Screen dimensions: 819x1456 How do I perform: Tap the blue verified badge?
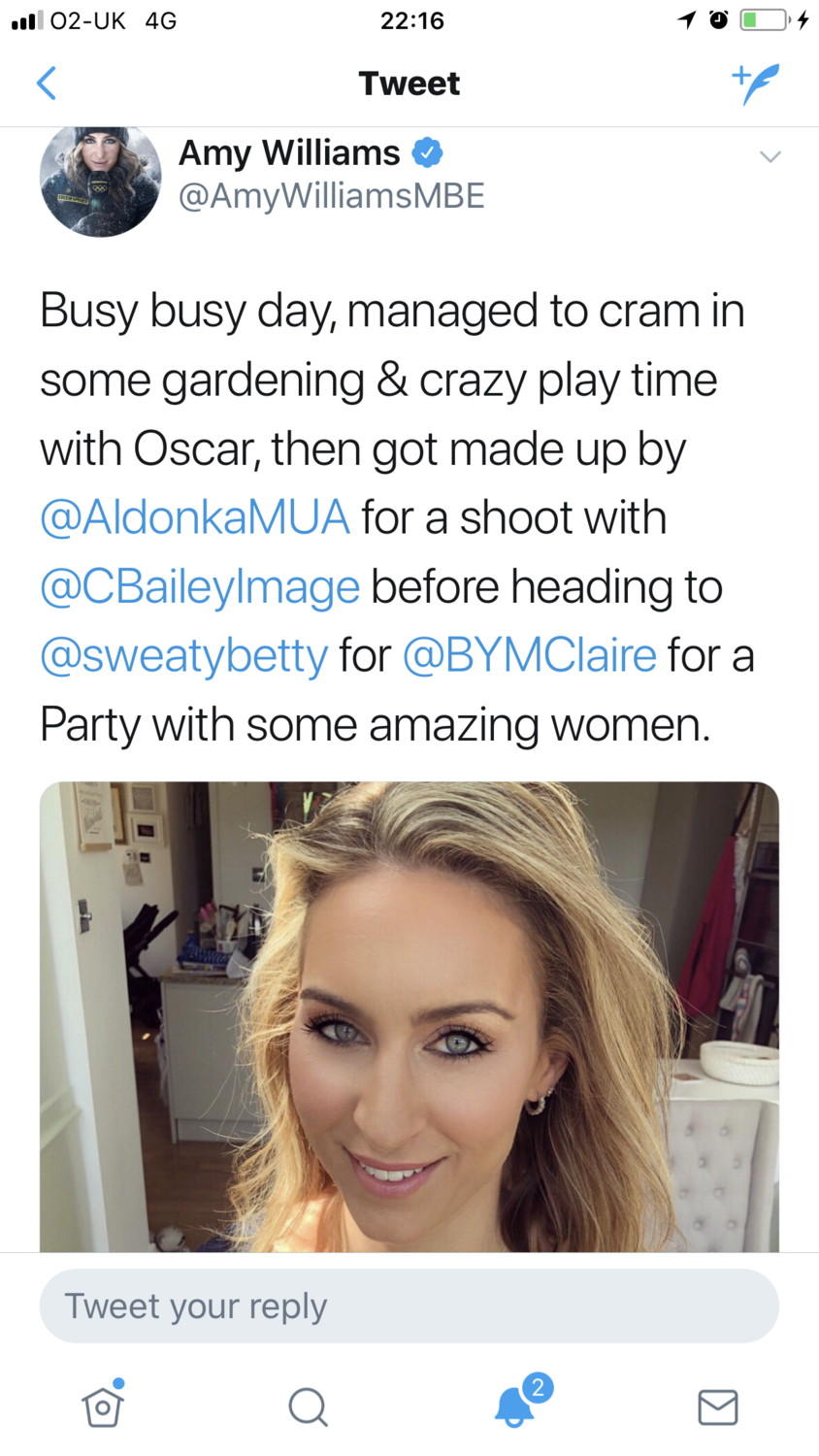[x=428, y=153]
